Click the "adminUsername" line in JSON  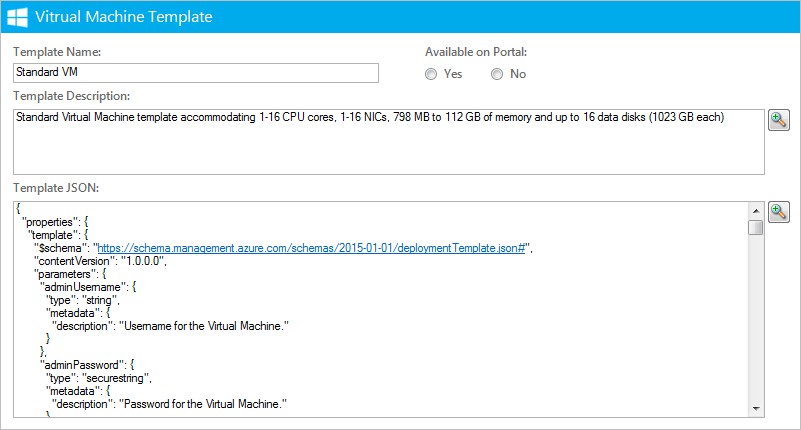point(88,287)
